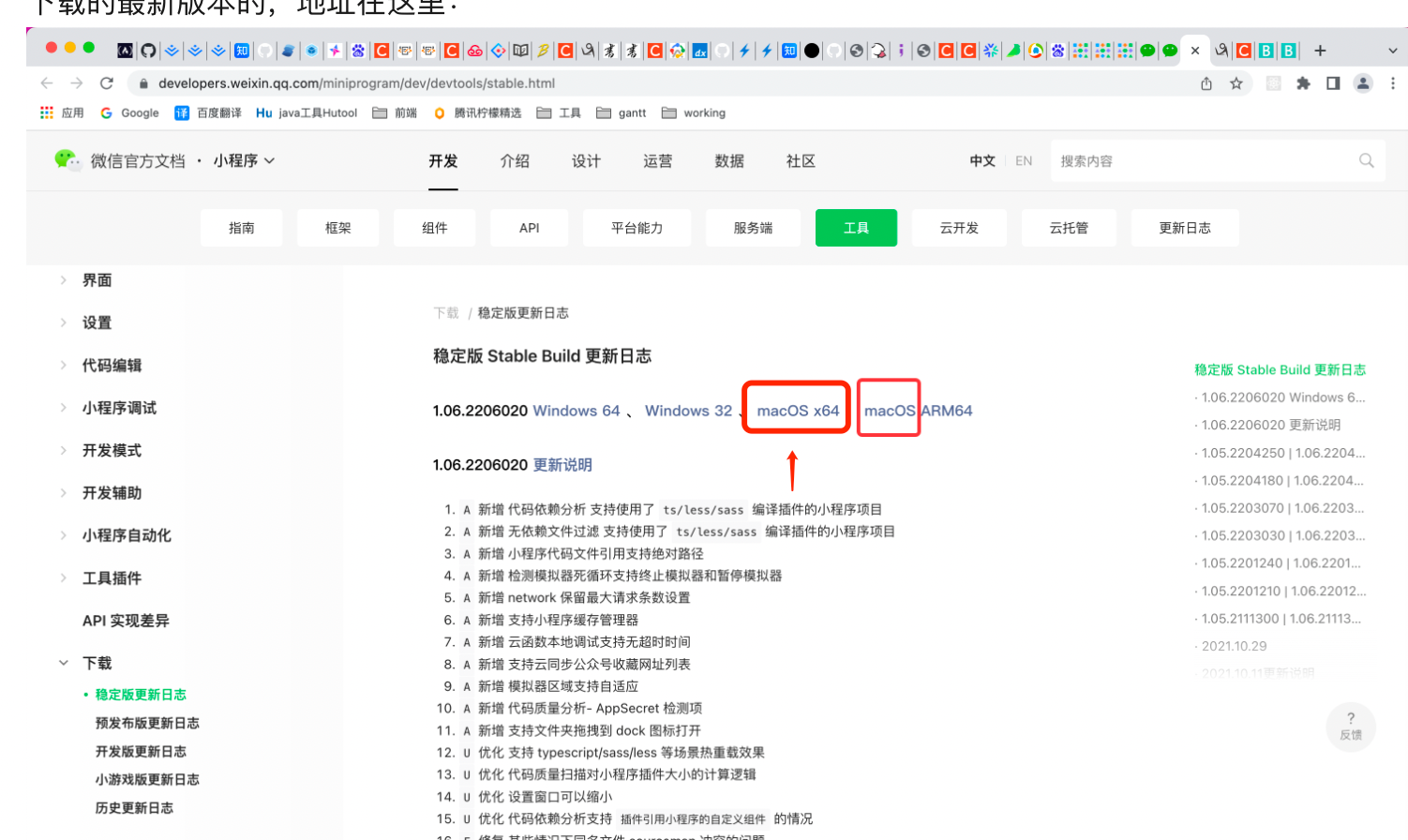Image resolution: width=1408 pixels, height=840 pixels.
Task: Click the 下载 breadcrumb link
Action: coord(446,313)
